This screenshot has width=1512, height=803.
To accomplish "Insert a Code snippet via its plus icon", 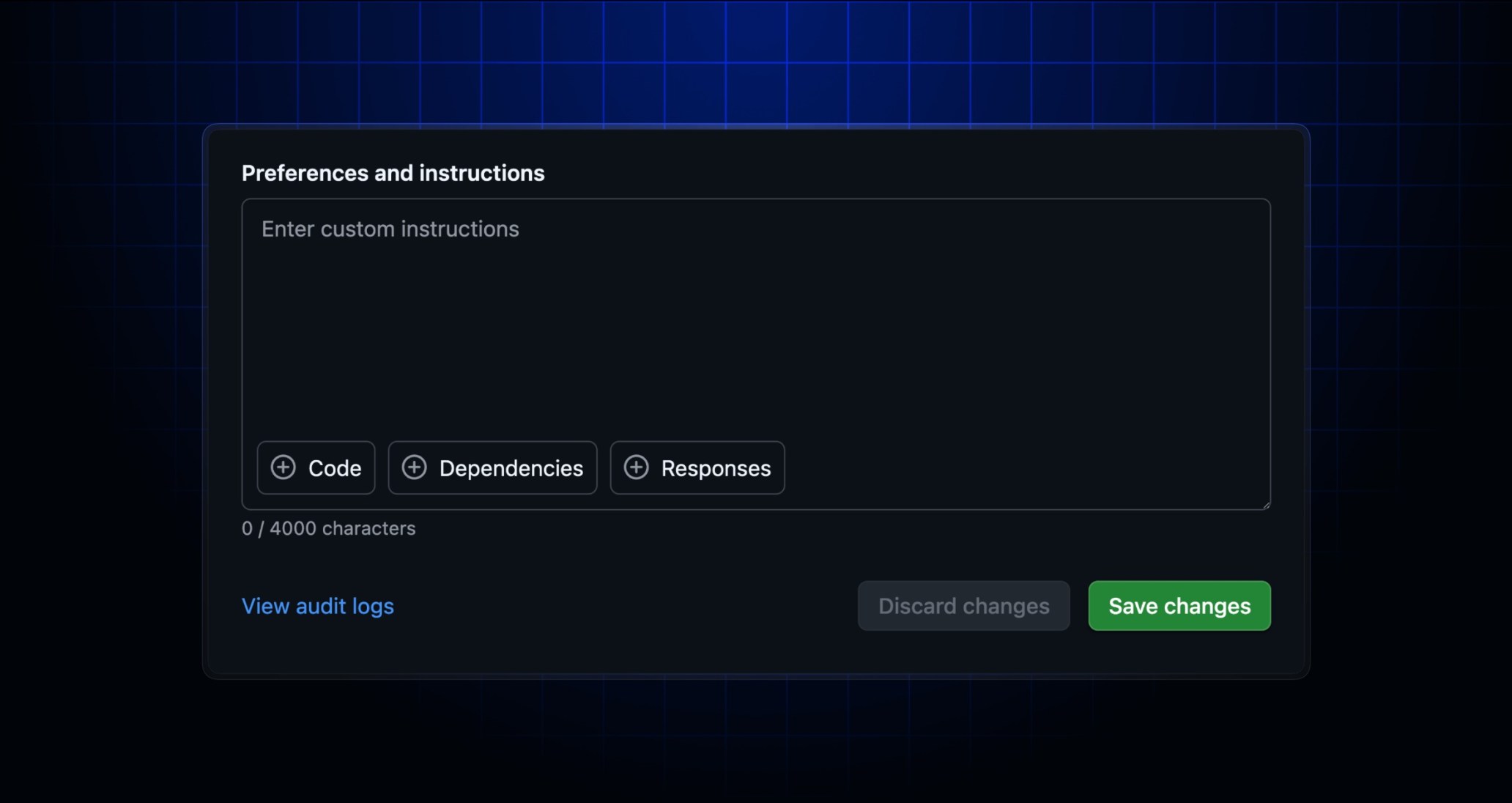I will point(282,467).
